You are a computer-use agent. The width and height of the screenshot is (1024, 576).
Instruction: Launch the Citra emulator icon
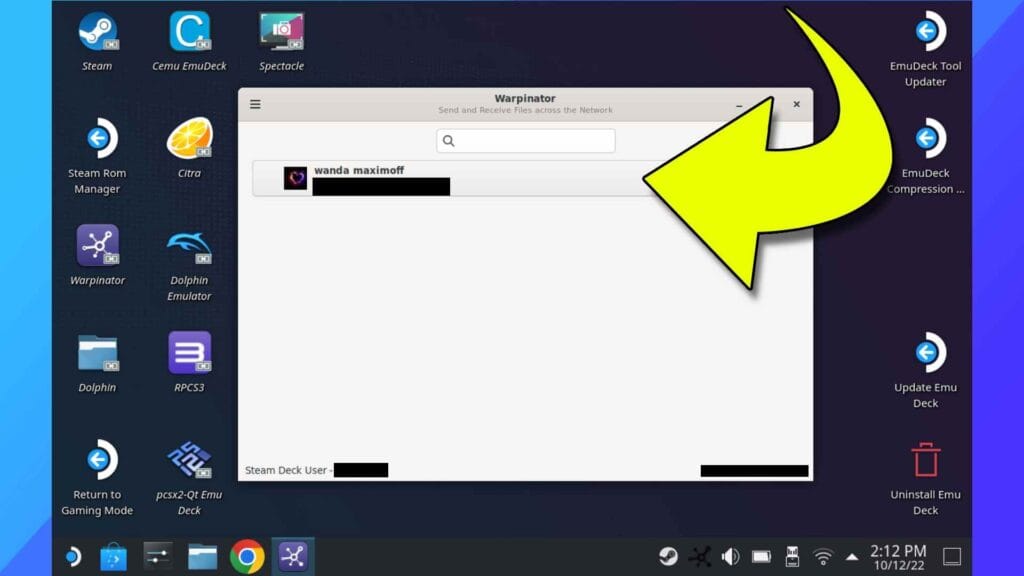coord(189,140)
